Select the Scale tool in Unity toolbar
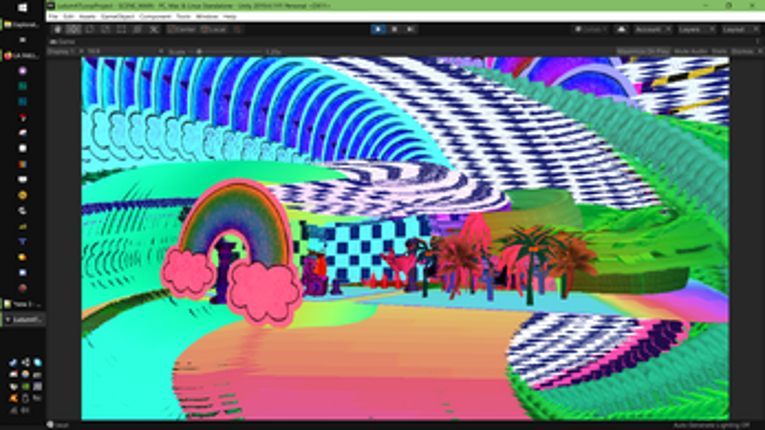 coord(105,29)
